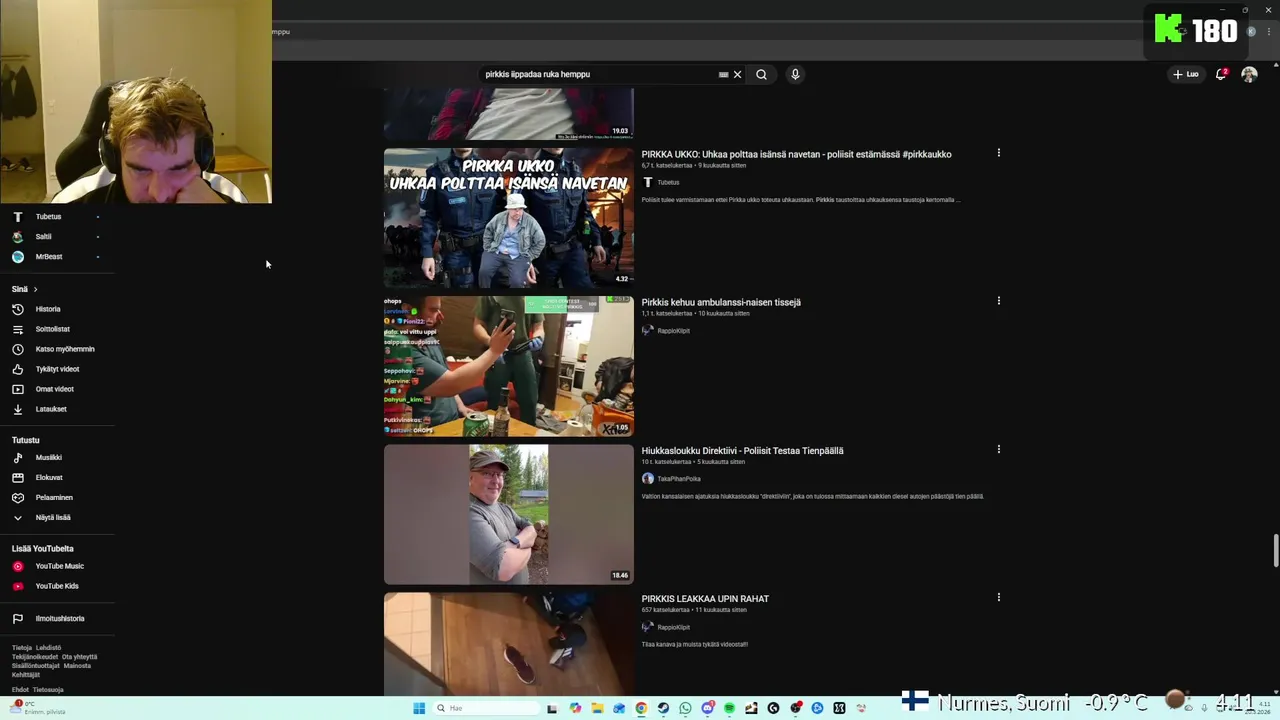1280x720 pixels.
Task: Open PIRKKIS LEAKKAA UPIN RAHAT title
Action: 705,599
